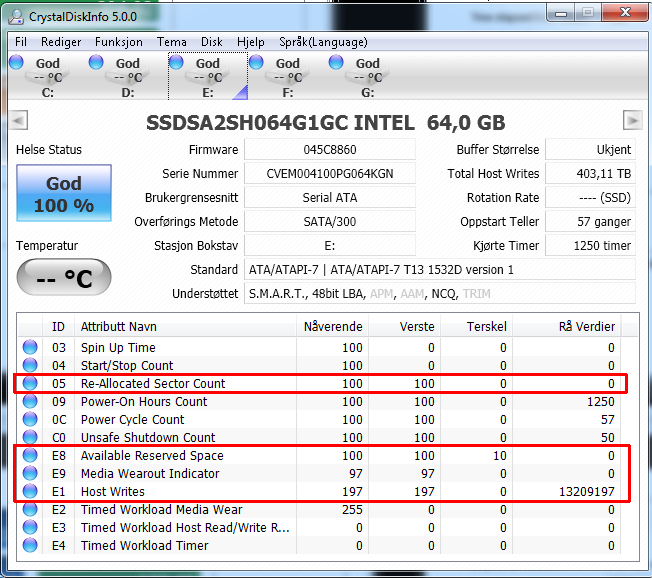Click the Kjørte Timer 1250 timer field
The width and height of the screenshot is (652, 578).
[590, 246]
